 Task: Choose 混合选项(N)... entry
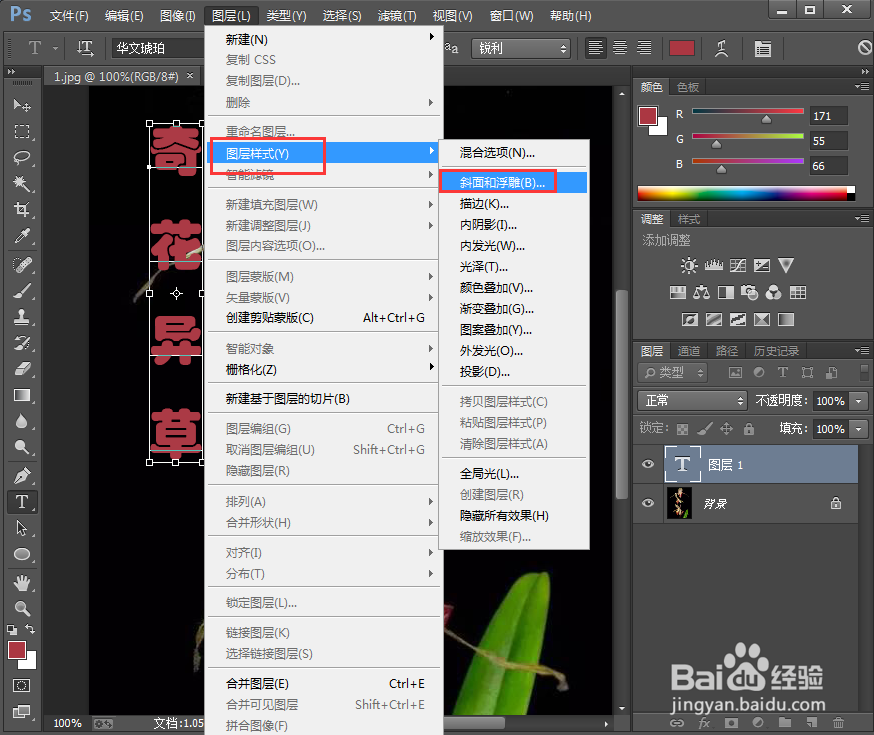513,153
